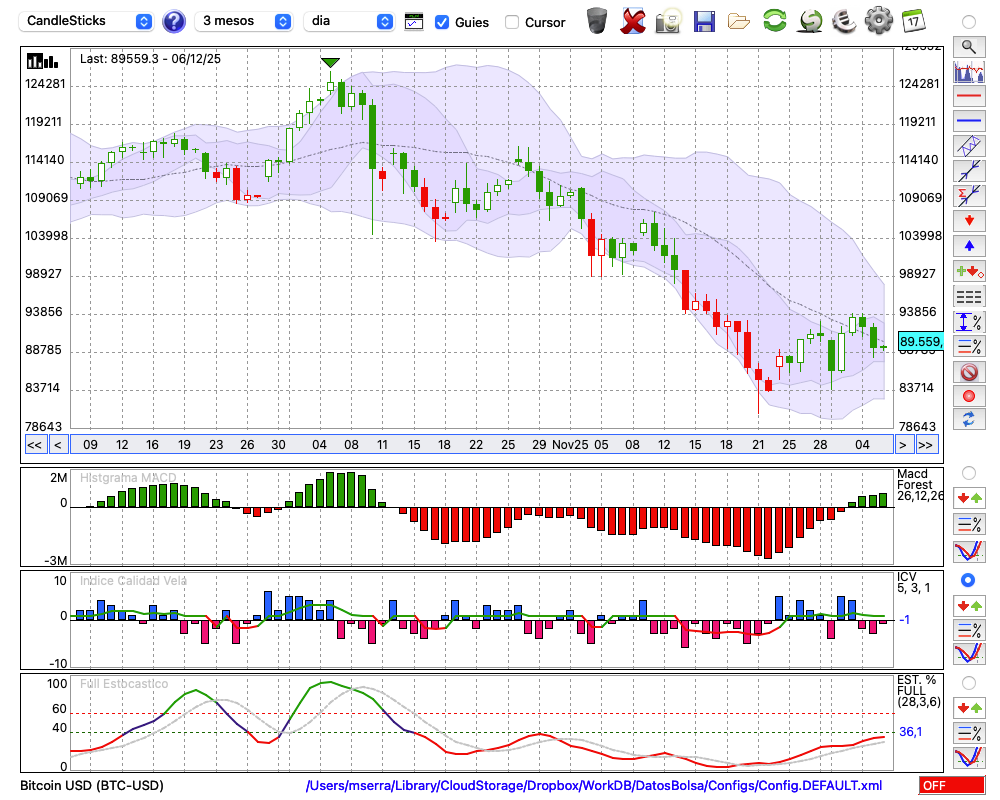Click the magnifying glass zoom tool

click(x=968, y=46)
